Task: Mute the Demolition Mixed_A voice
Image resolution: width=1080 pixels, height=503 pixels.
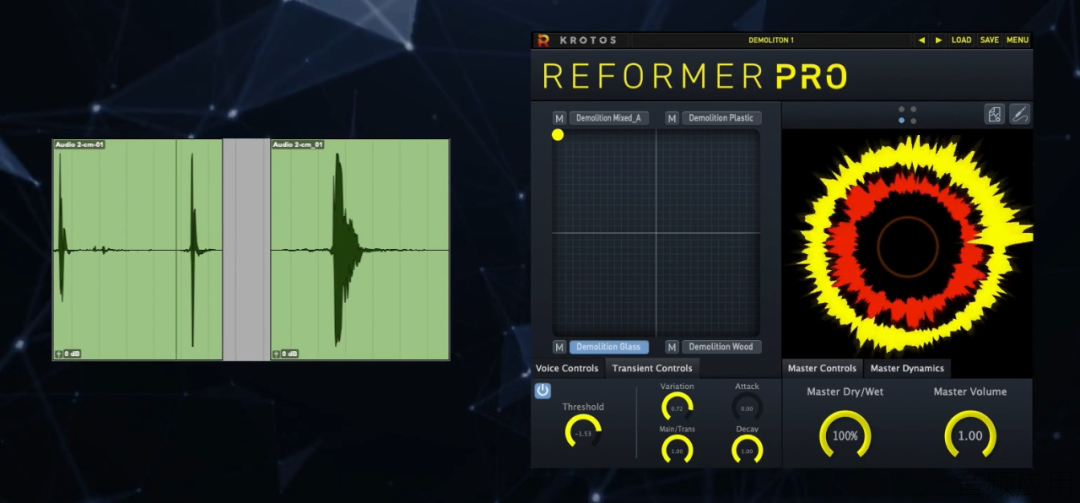Action: tap(559, 119)
